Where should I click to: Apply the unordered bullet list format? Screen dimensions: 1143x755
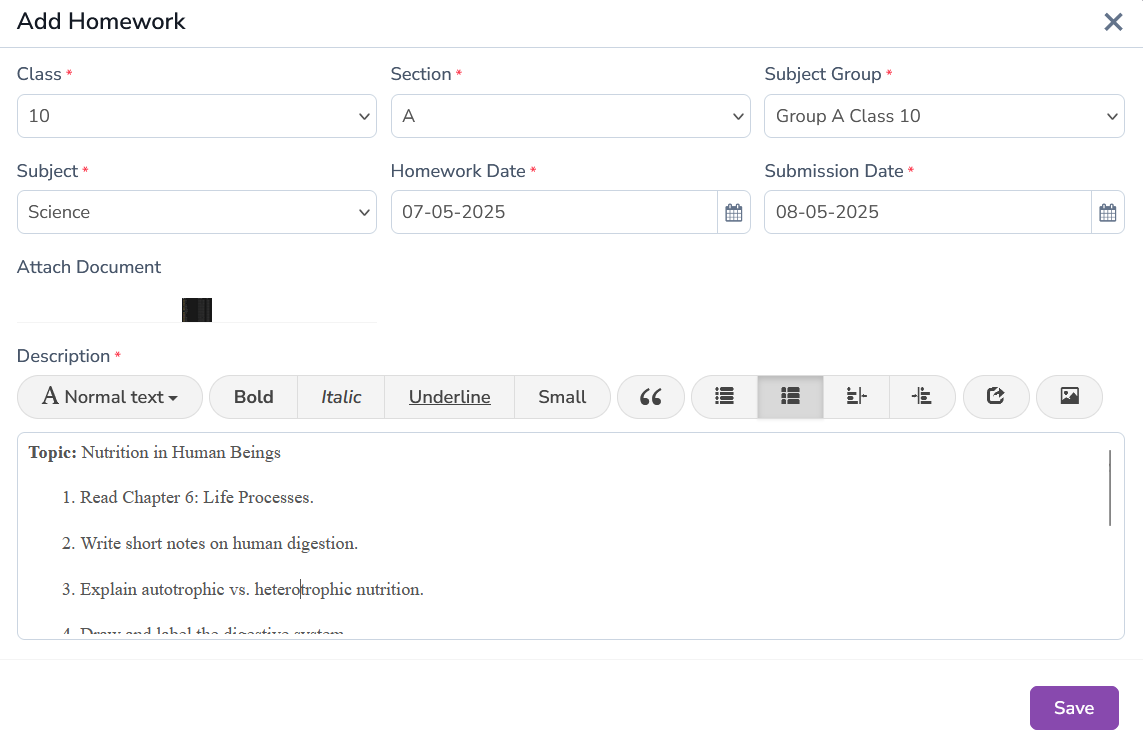(x=725, y=397)
